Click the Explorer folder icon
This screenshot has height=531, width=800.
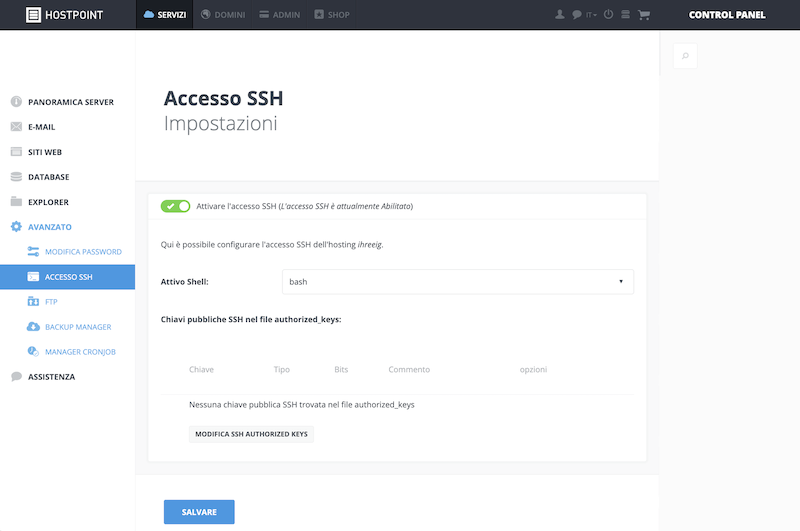[x=16, y=201]
